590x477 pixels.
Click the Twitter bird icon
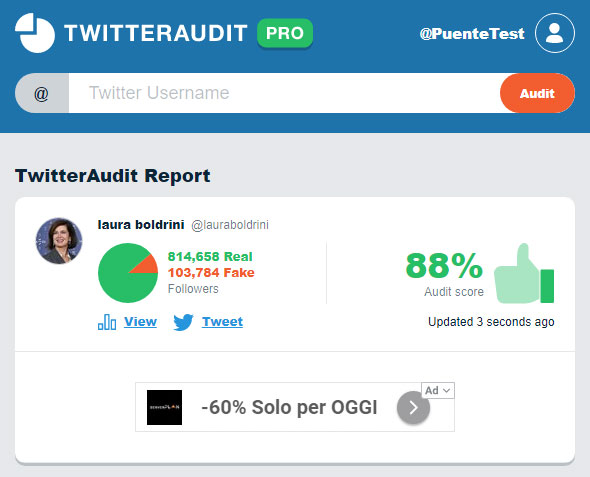(183, 322)
